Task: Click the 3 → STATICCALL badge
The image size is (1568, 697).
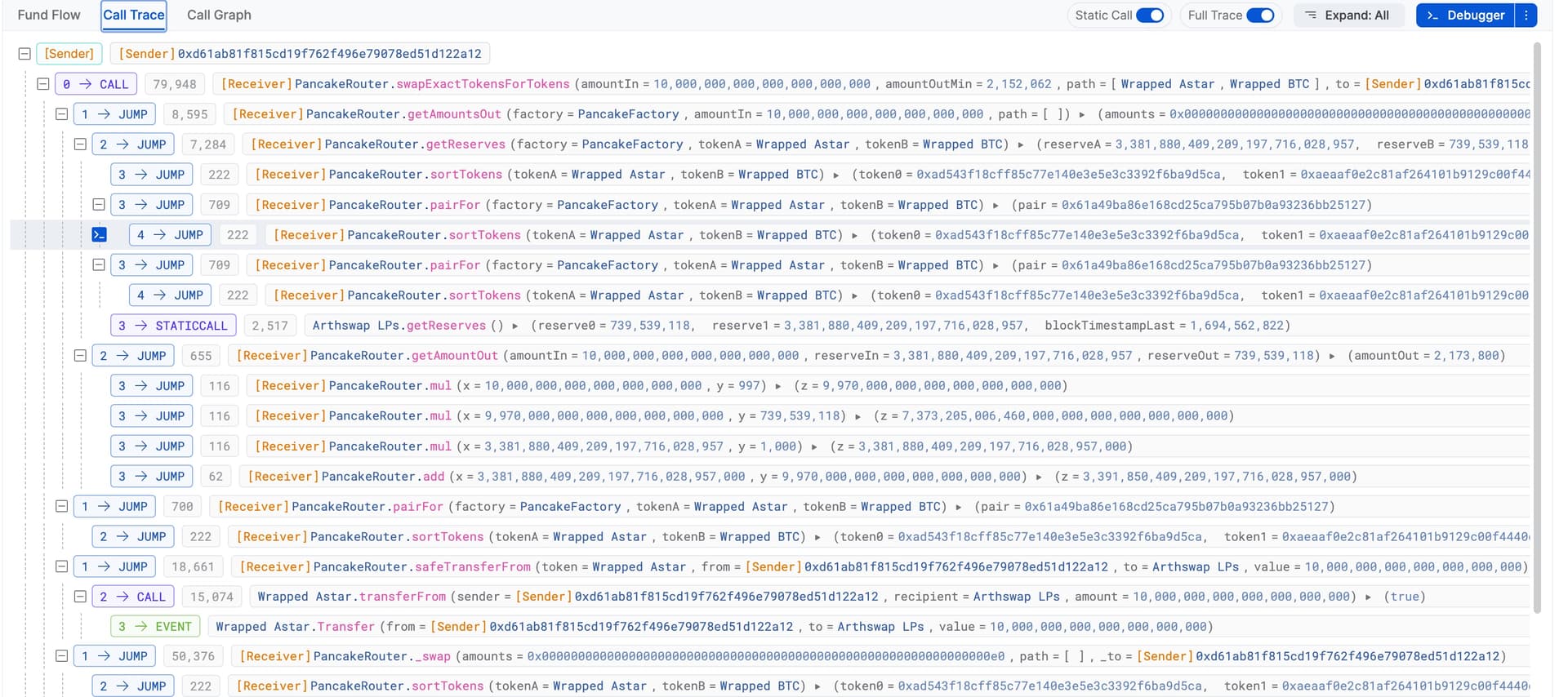Action: [173, 326]
